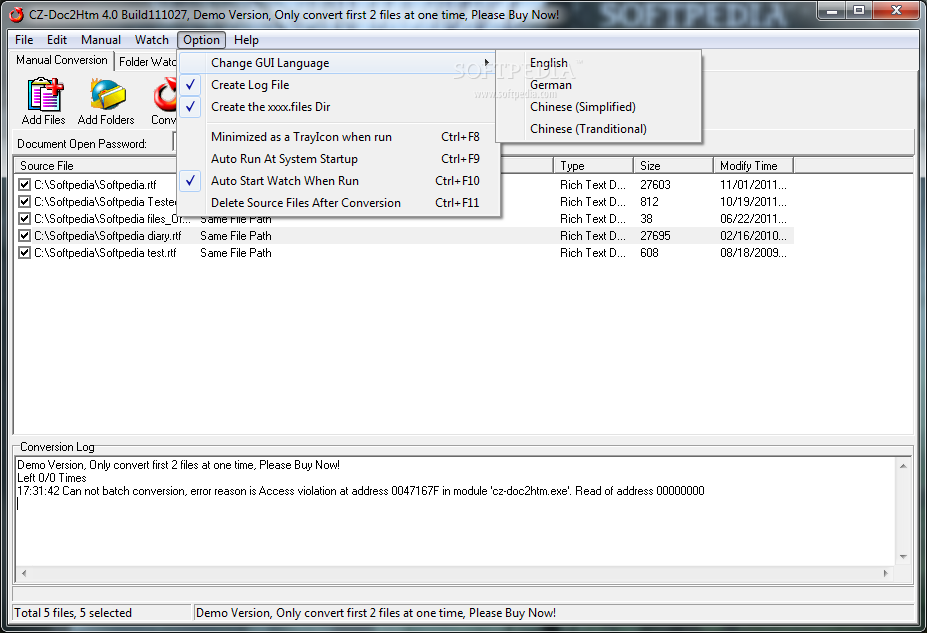
Task: Toggle checkbox for Softpedia test.rtf
Action: 24,253
